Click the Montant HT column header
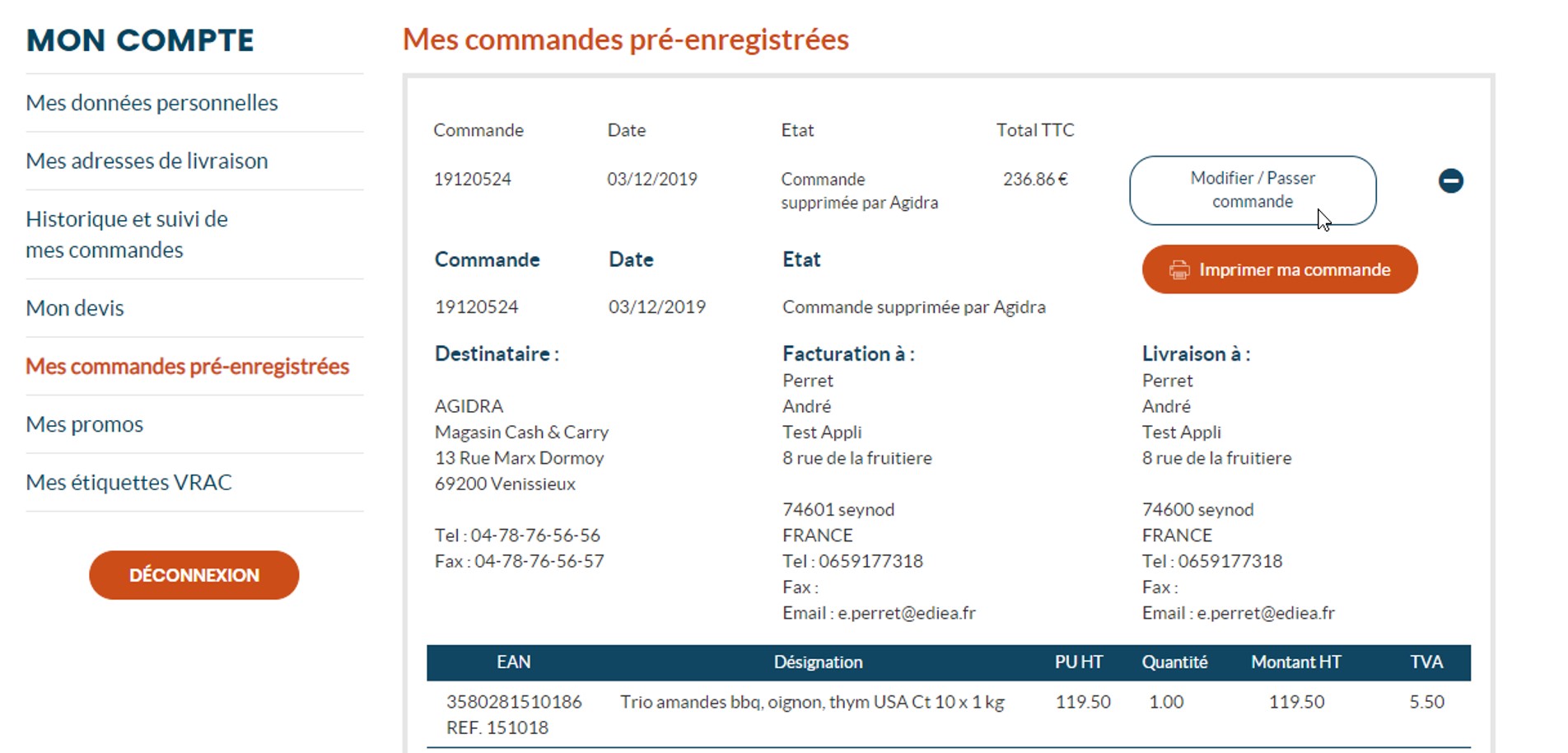 click(1295, 662)
